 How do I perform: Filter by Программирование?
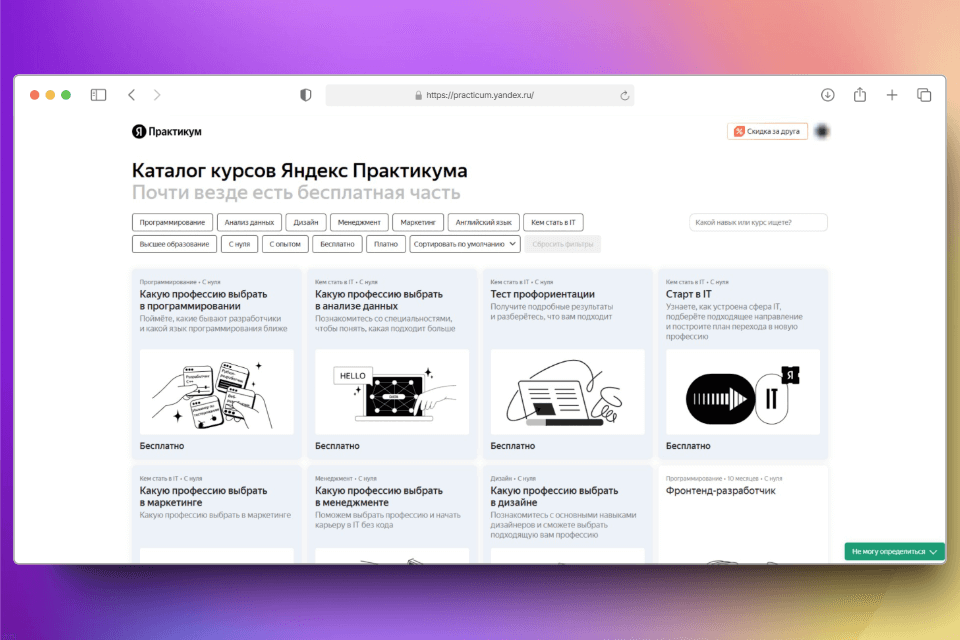172,222
